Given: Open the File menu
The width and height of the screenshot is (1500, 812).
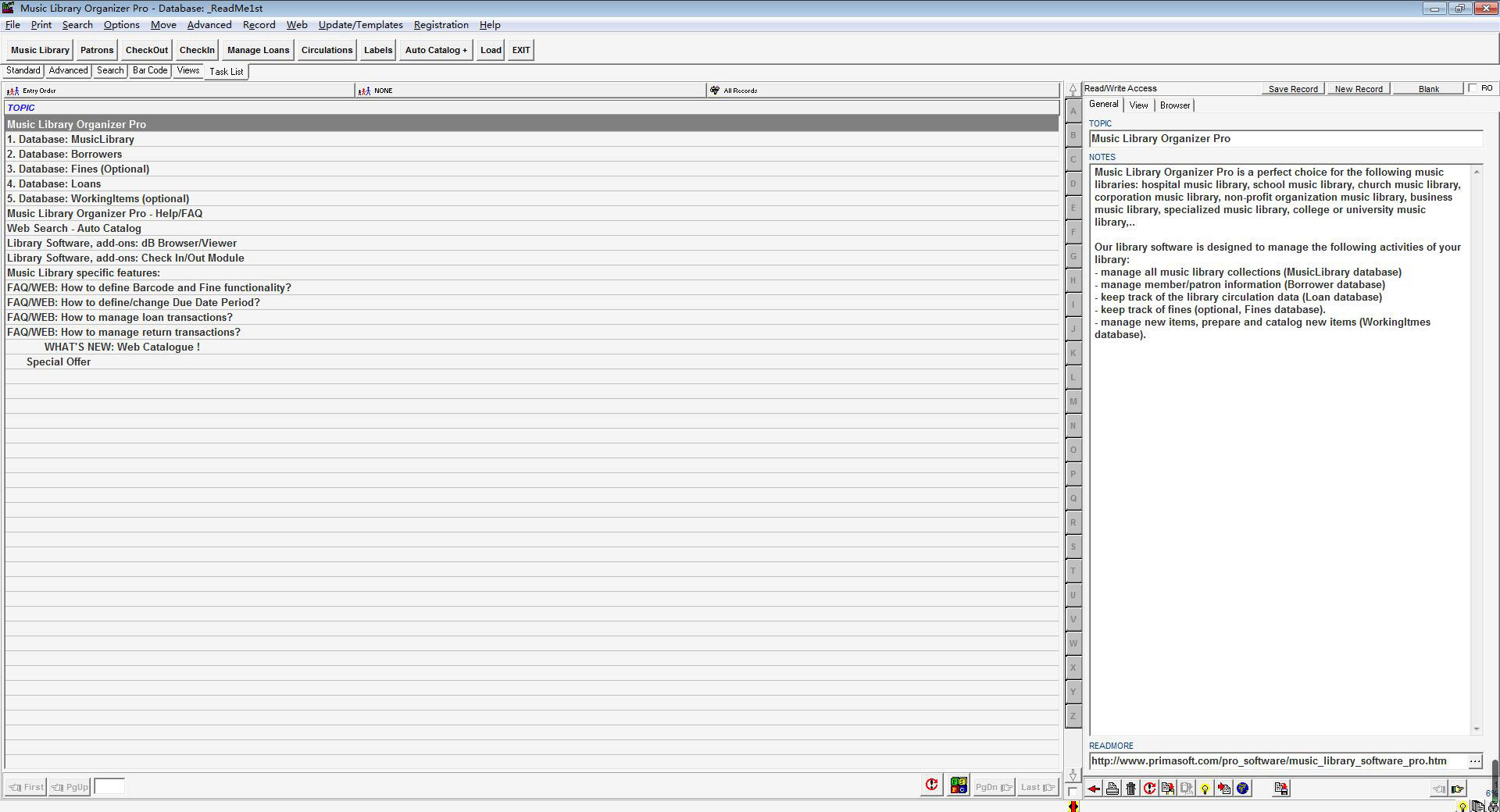Looking at the screenshot, I should click(x=12, y=25).
